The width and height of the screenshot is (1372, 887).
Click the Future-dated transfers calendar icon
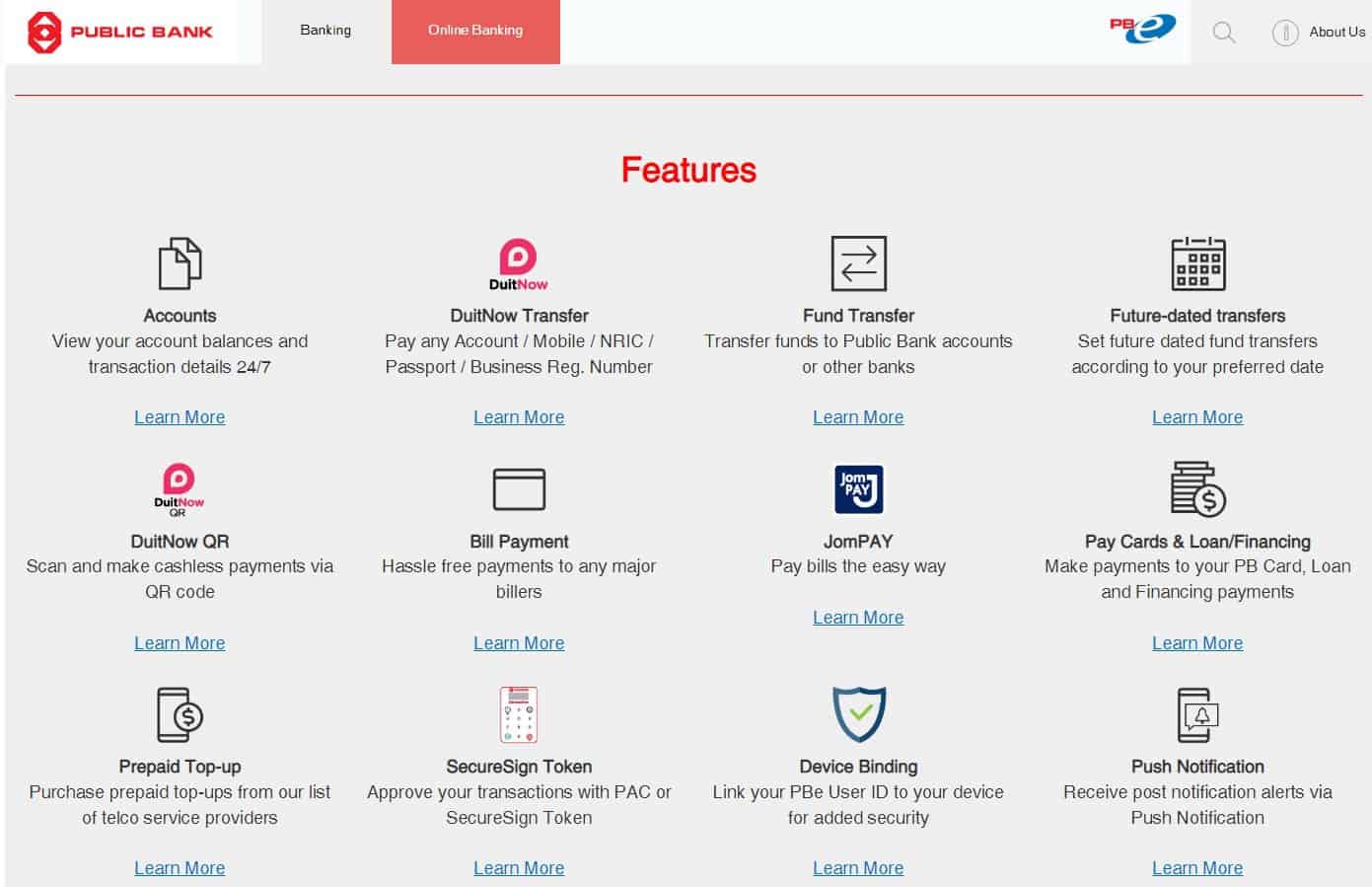tap(1197, 263)
